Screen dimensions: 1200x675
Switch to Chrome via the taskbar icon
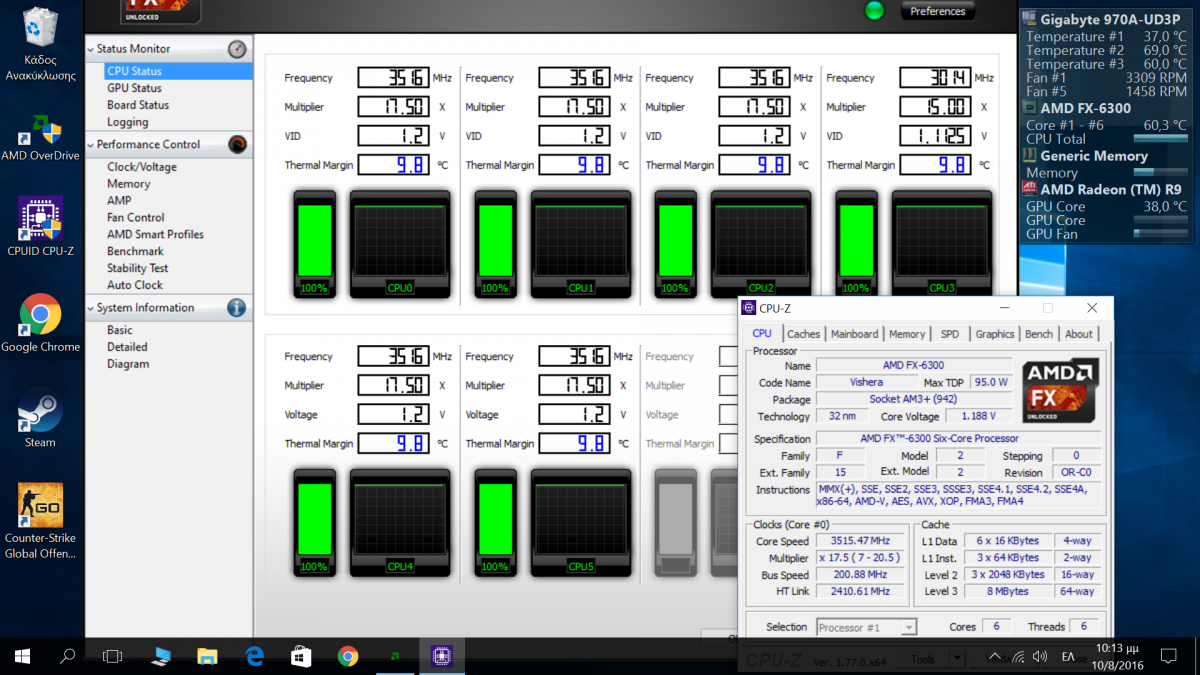[x=348, y=656]
